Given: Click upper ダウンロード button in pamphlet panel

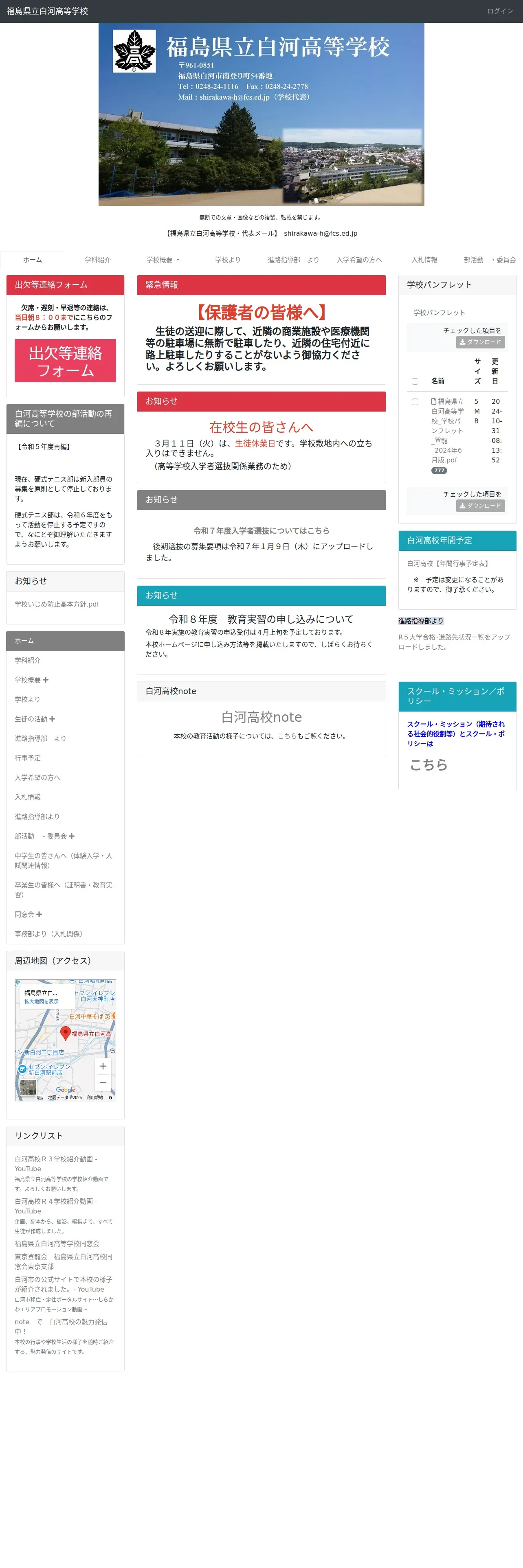Looking at the screenshot, I should [480, 342].
